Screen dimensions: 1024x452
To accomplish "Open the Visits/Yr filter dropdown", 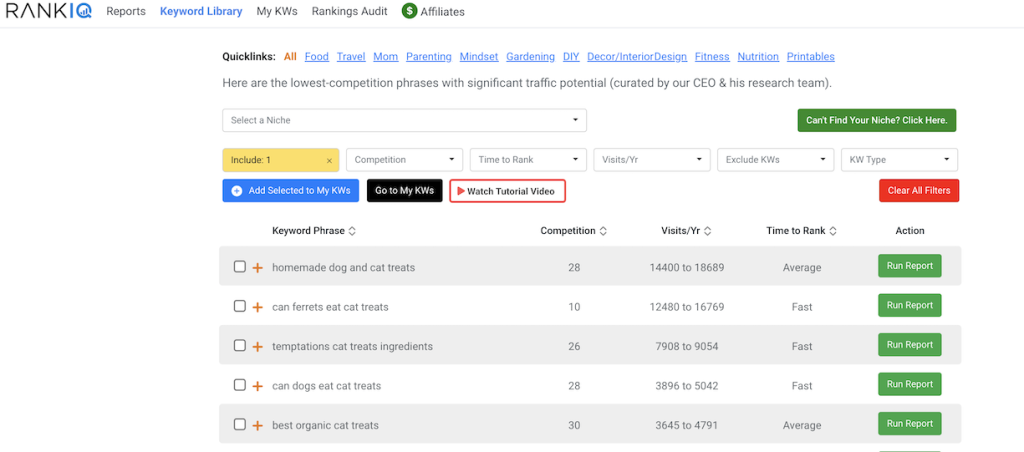I will tap(652, 160).
